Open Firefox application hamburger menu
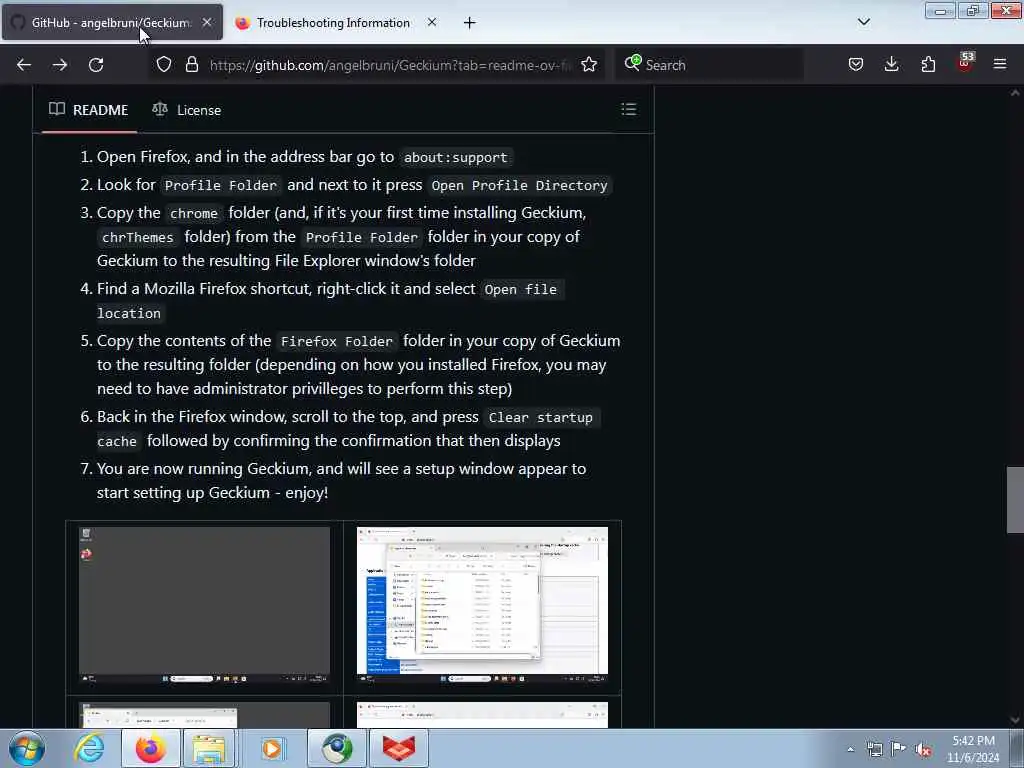 [1000, 64]
